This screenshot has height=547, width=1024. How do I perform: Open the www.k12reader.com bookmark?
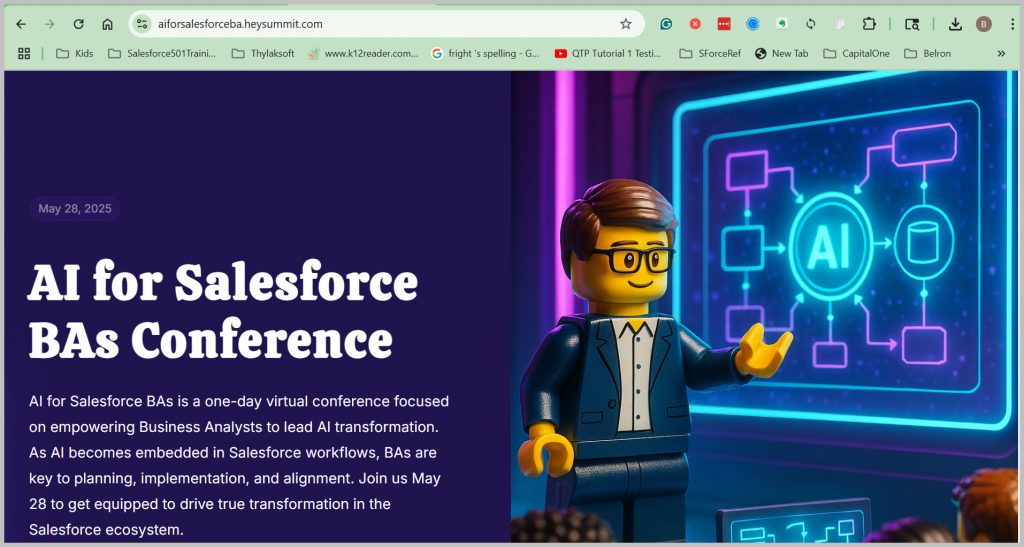coord(363,54)
